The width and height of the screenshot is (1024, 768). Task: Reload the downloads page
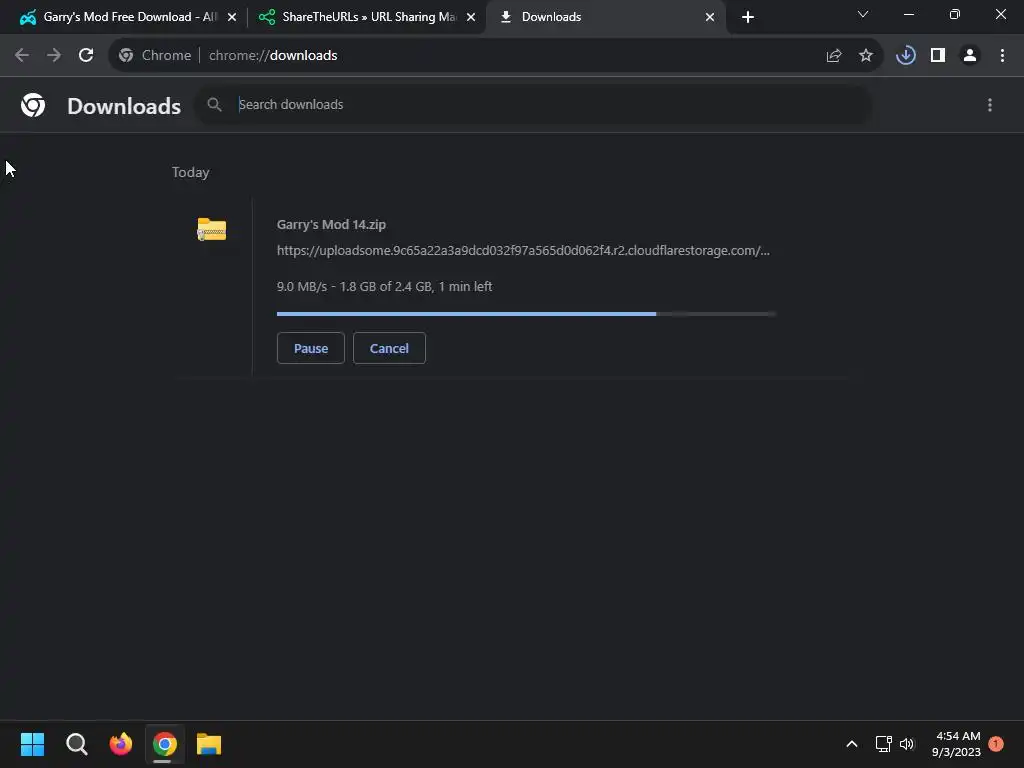pos(86,56)
